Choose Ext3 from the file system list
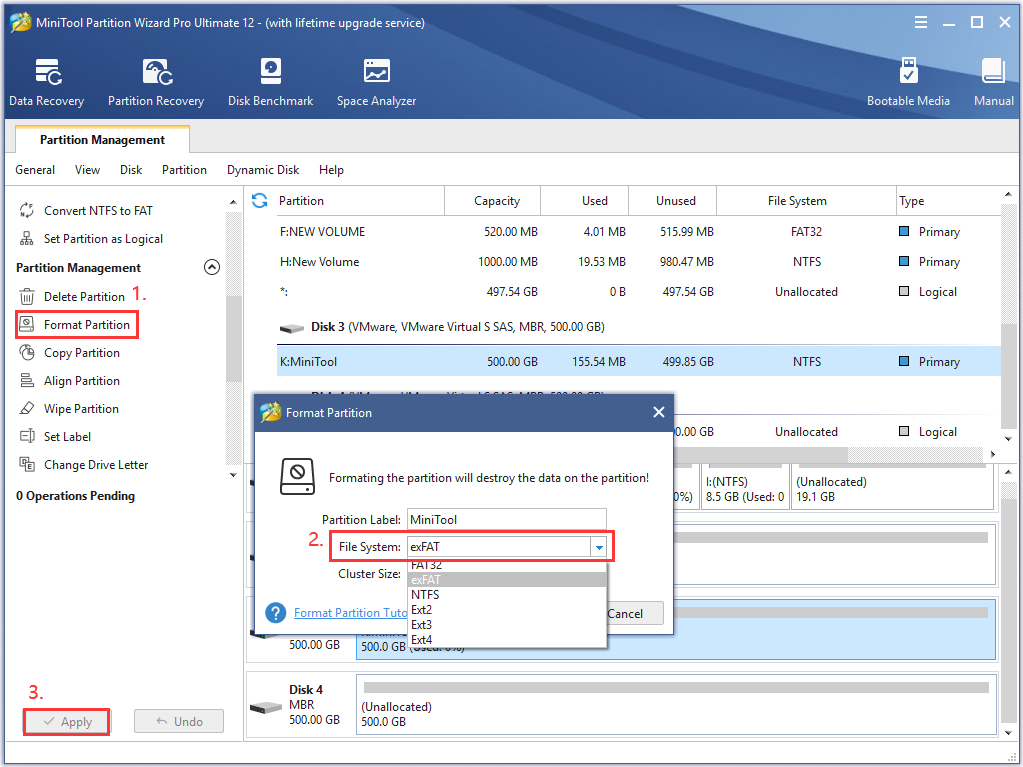Viewport: 1023px width, 767px height. (x=507, y=625)
